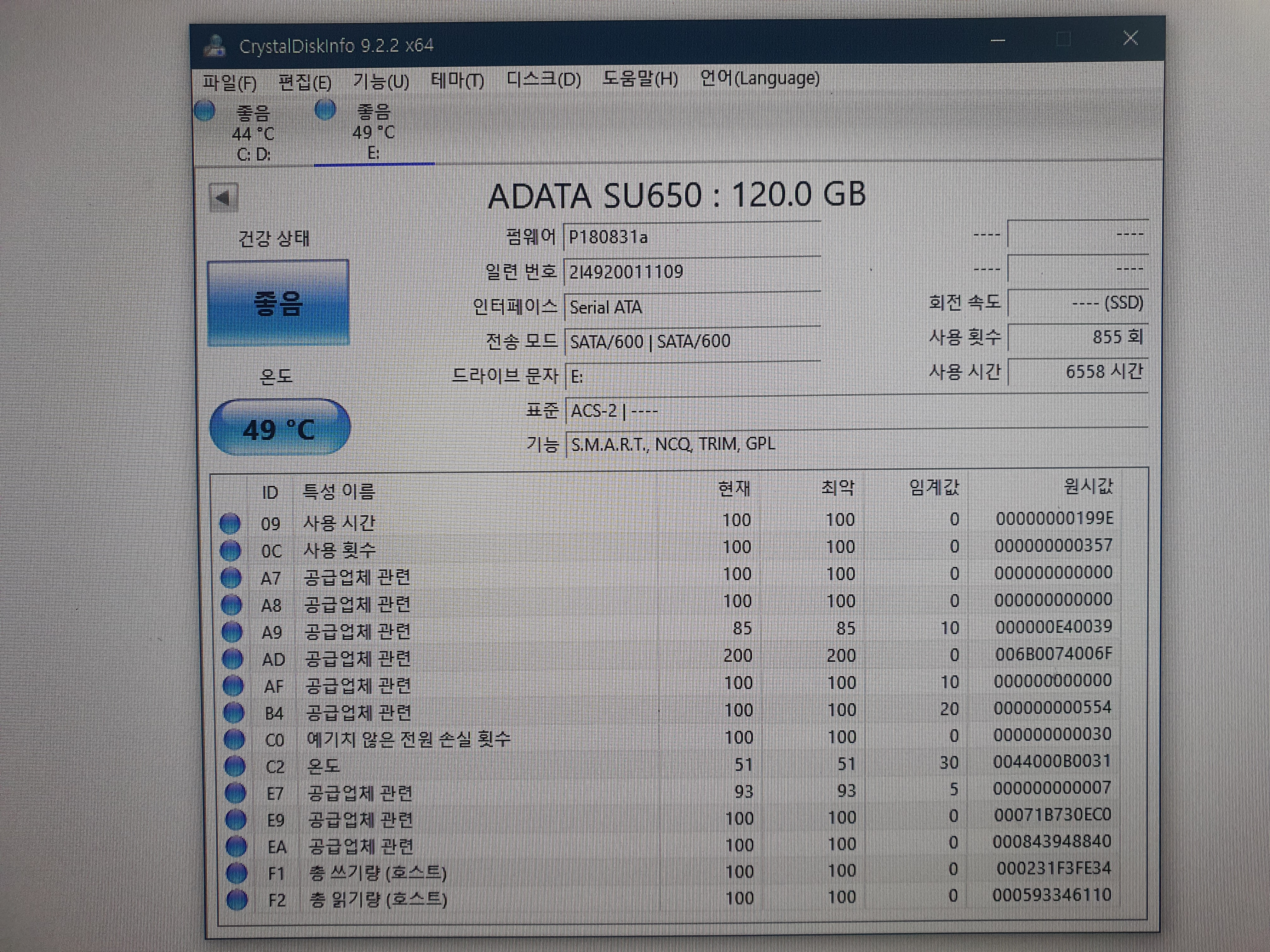Click the status dot of row AF
Image resolution: width=1270 pixels, height=952 pixels.
233,685
